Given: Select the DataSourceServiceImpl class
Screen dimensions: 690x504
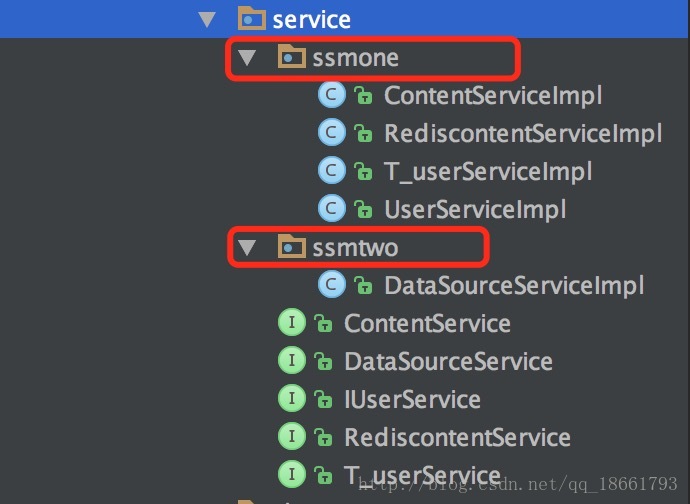Looking at the screenshot, I should tap(514, 285).
